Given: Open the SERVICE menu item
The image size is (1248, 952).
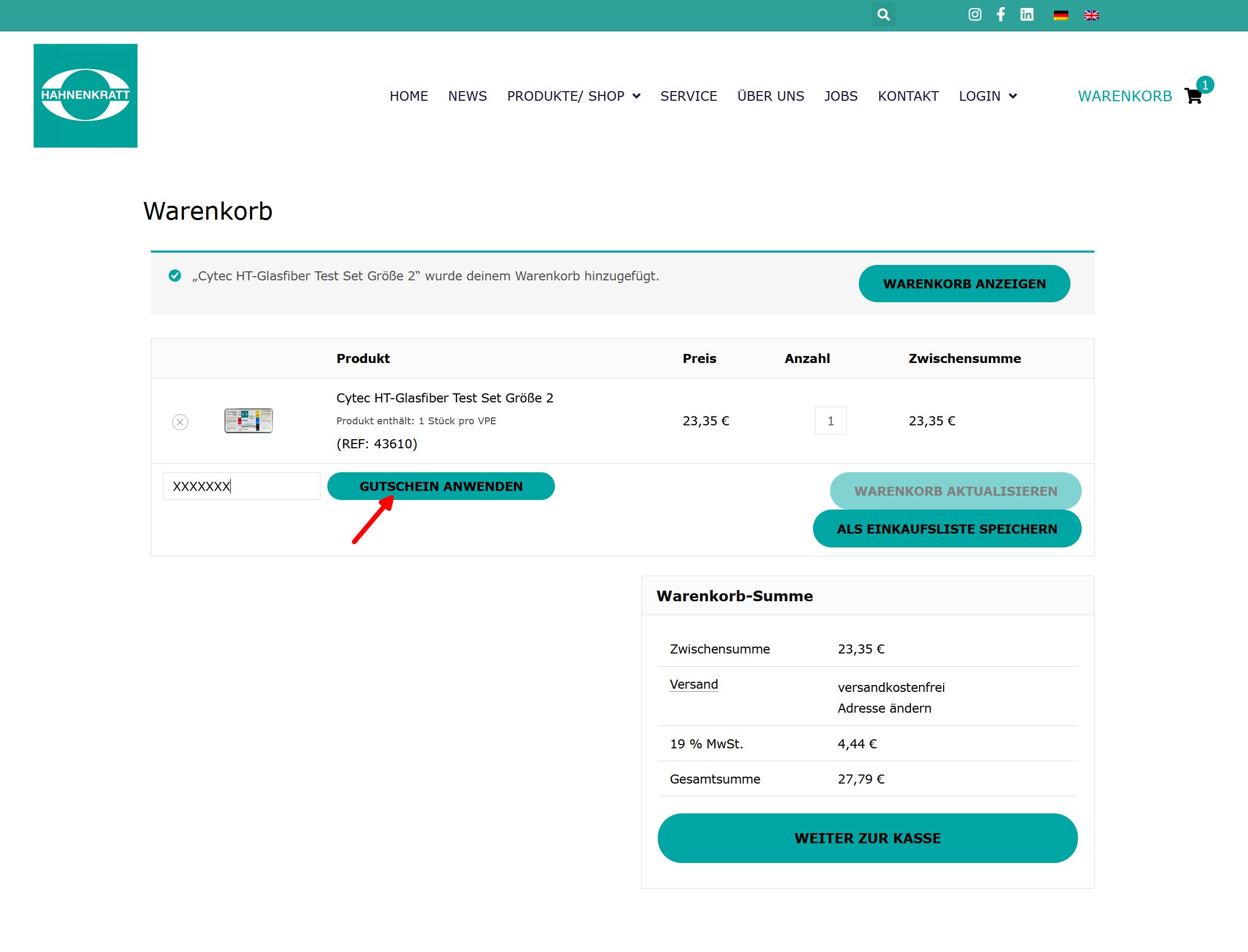Looking at the screenshot, I should (x=689, y=96).
